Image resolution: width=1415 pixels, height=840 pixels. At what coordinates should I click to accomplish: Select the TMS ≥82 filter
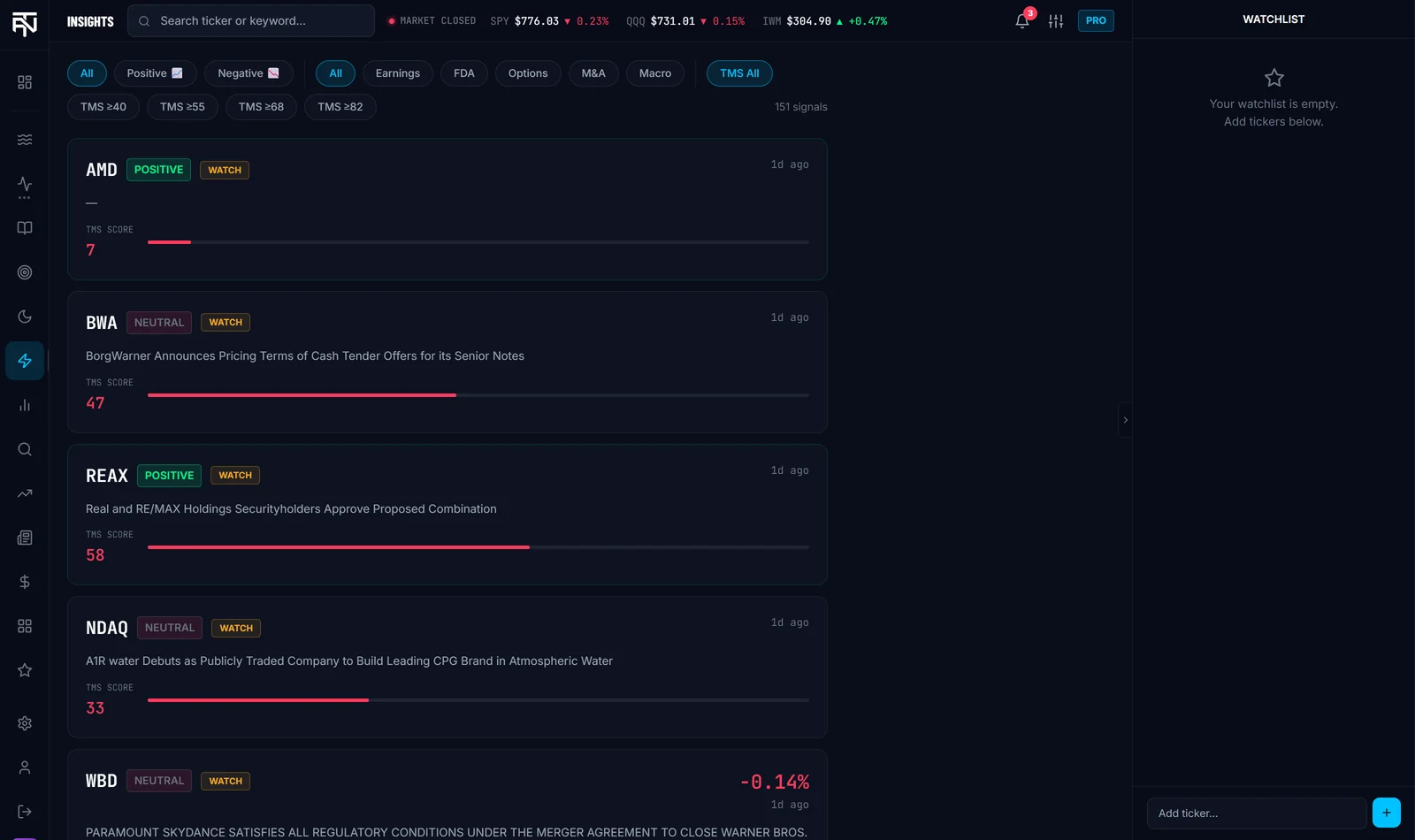340,107
